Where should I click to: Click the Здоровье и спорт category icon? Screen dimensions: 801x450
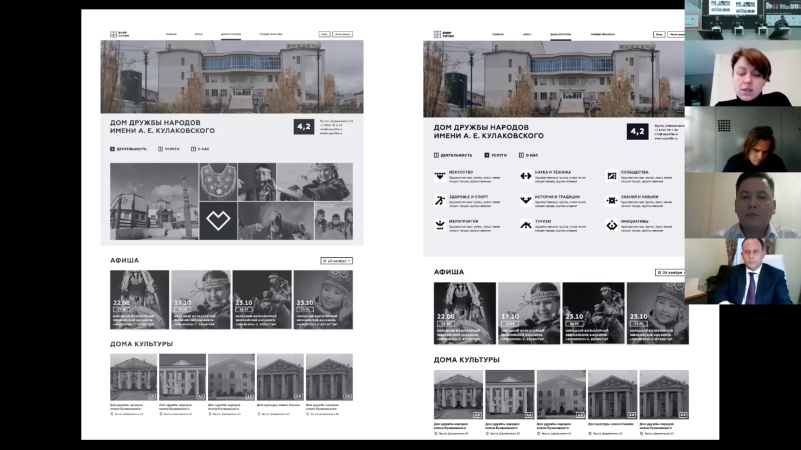[x=439, y=200]
